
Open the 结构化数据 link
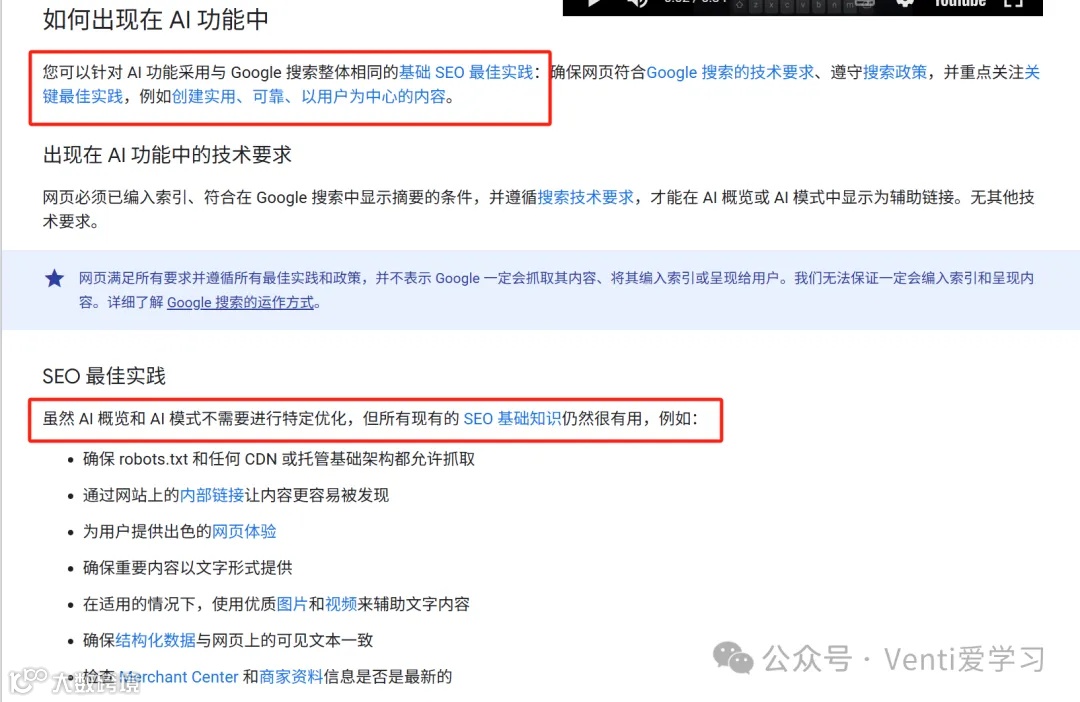point(156,641)
